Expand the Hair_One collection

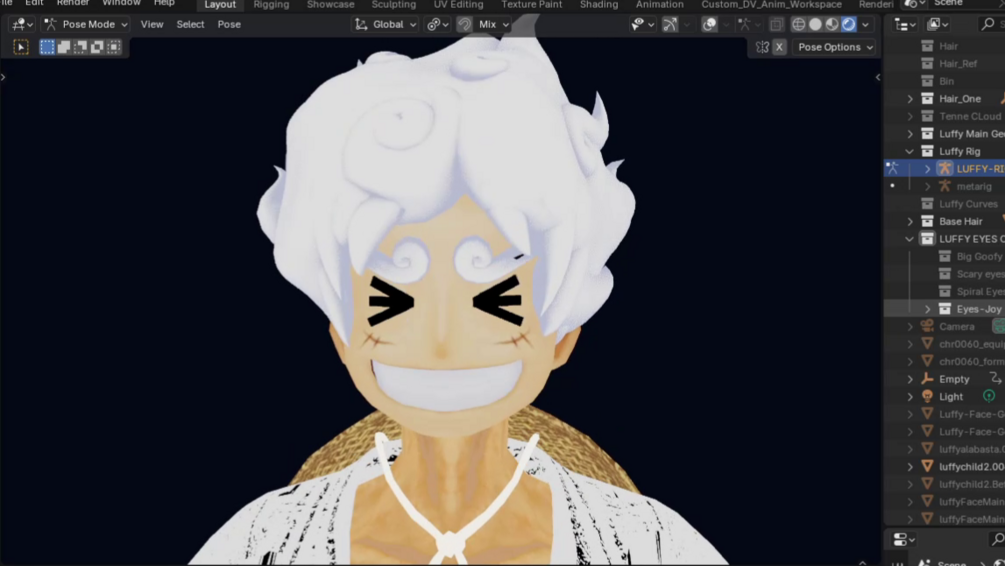coord(910,99)
